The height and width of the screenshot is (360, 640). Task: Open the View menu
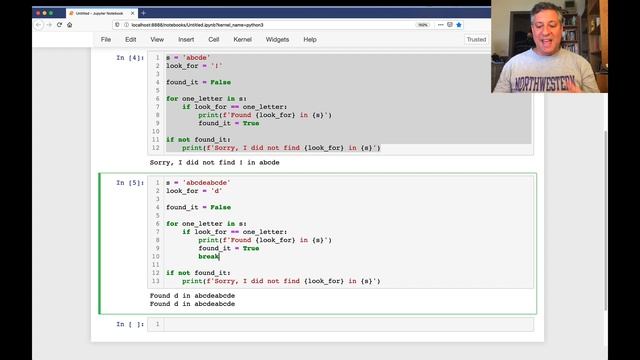tap(157, 40)
